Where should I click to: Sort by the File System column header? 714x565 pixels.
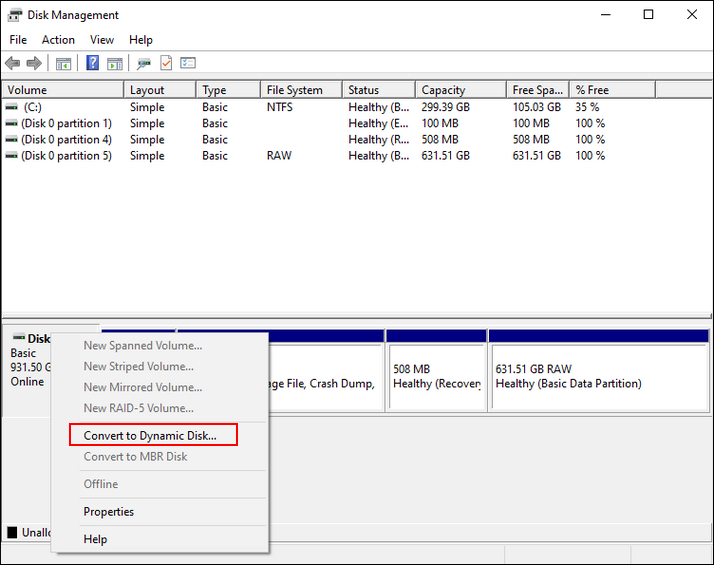coord(301,90)
